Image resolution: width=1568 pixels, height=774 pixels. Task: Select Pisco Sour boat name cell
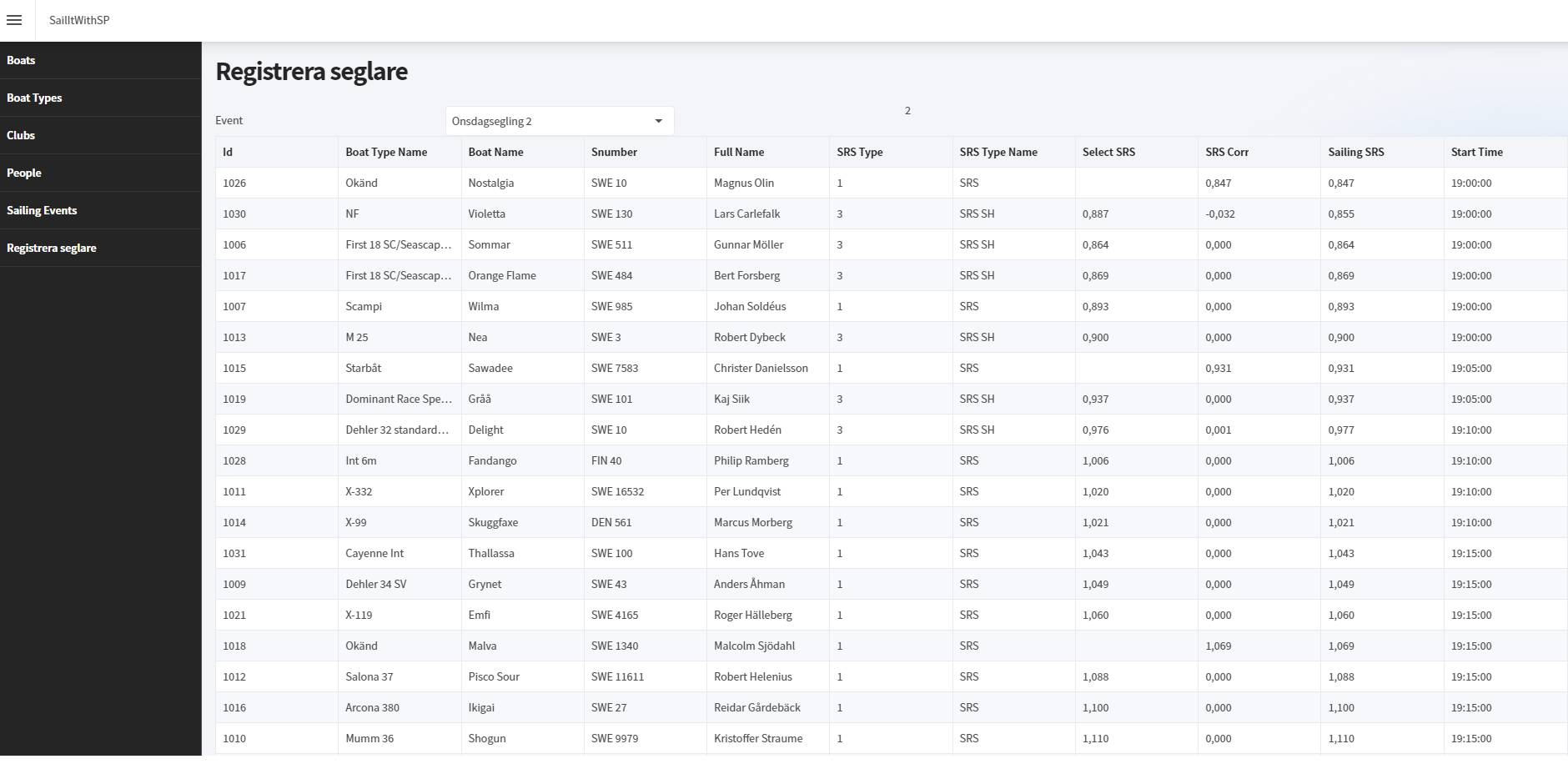point(522,676)
